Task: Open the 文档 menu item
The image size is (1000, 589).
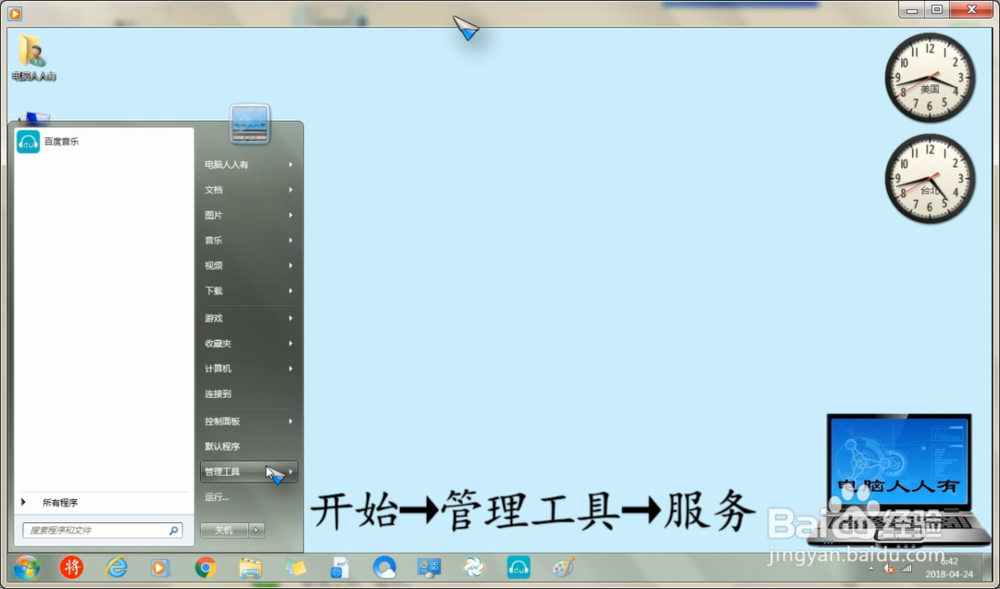Action: [249, 190]
